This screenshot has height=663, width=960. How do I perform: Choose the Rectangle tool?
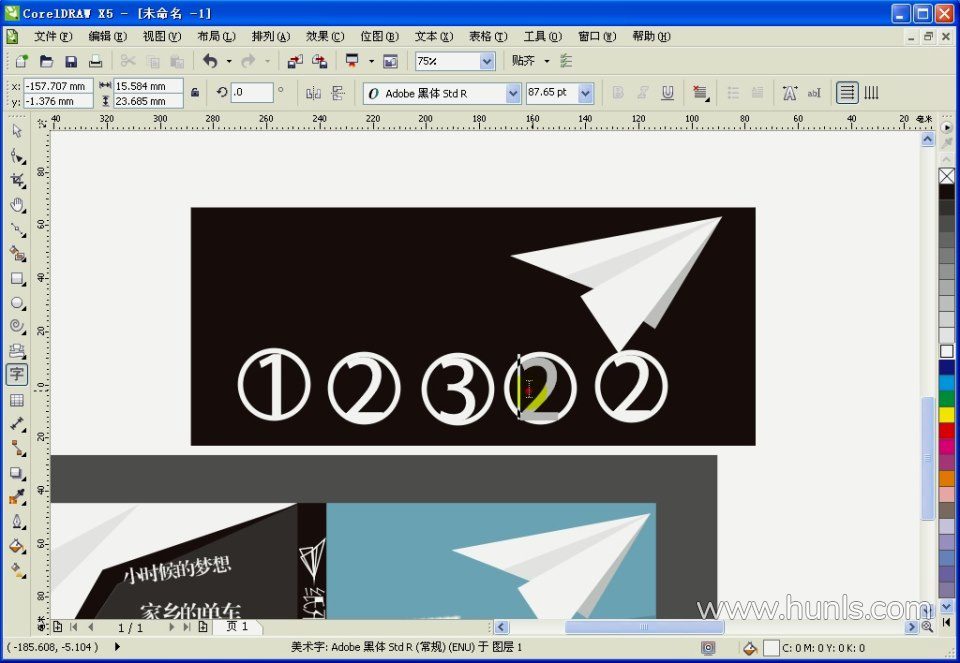[x=17, y=278]
